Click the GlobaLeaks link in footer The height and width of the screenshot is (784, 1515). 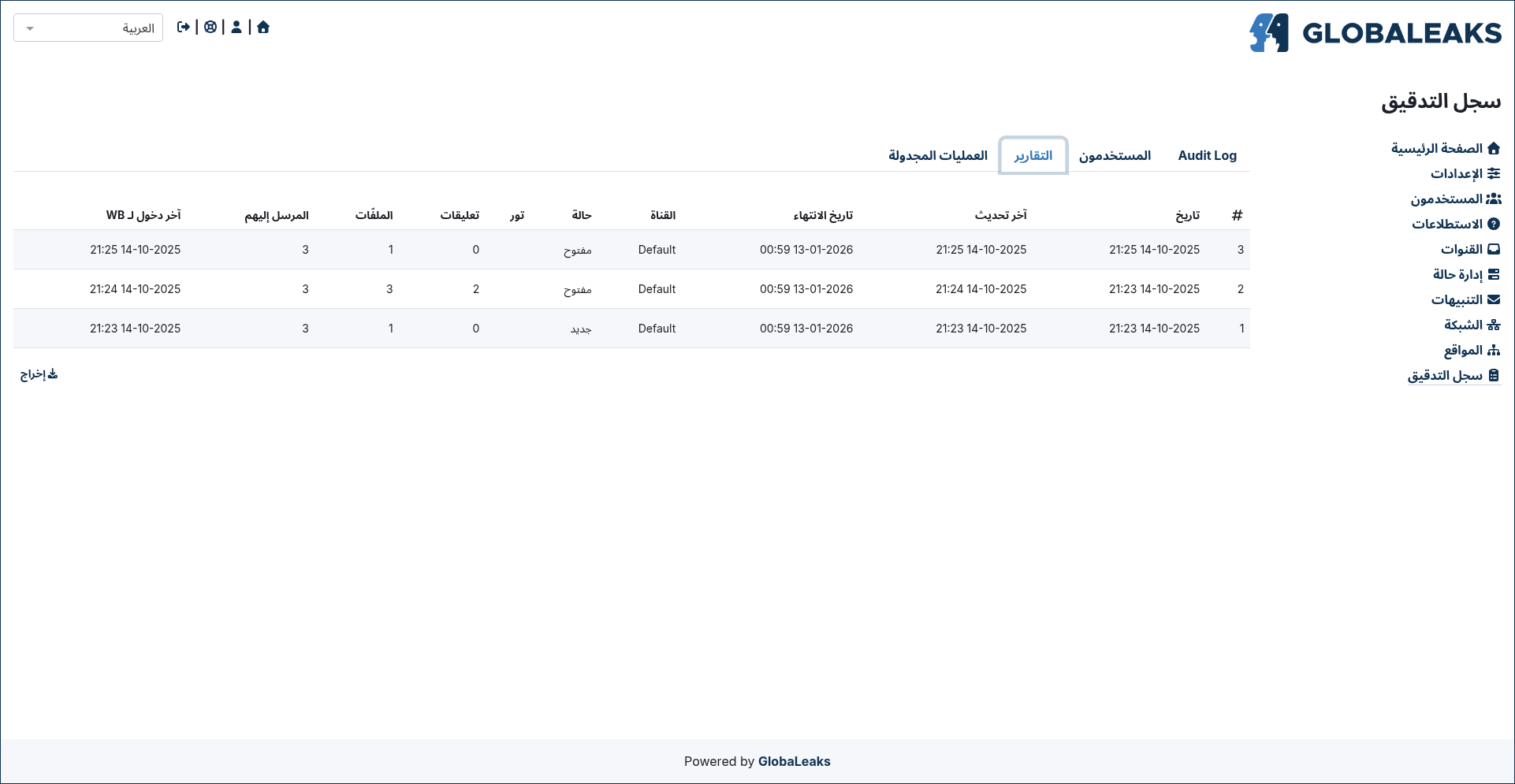tap(794, 761)
